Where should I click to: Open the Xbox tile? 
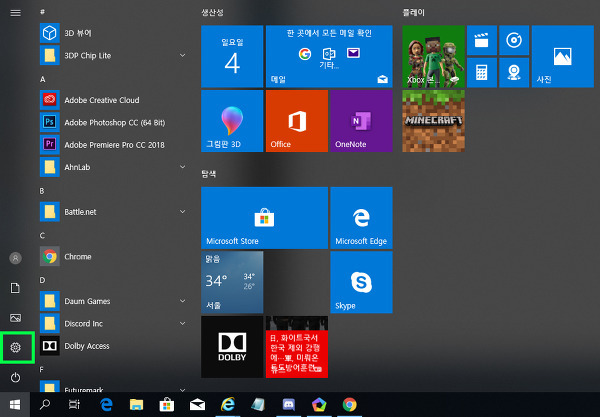pos(434,56)
